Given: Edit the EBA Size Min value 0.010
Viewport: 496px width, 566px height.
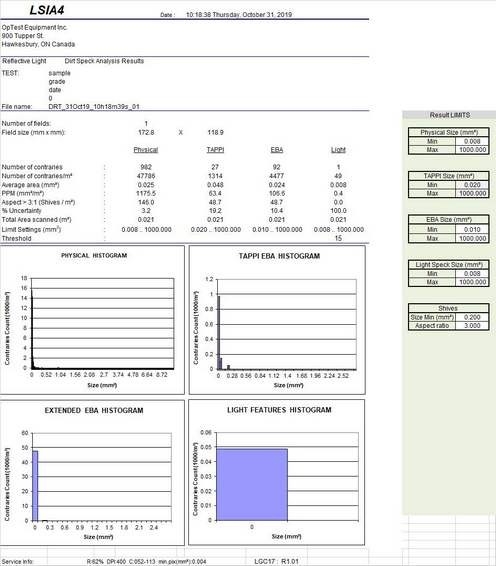Looking at the screenshot, I should [x=472, y=230].
